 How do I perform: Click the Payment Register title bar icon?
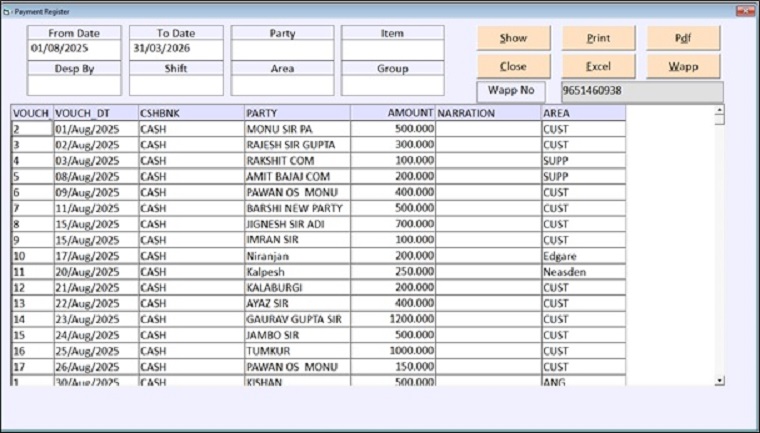(x=6, y=12)
